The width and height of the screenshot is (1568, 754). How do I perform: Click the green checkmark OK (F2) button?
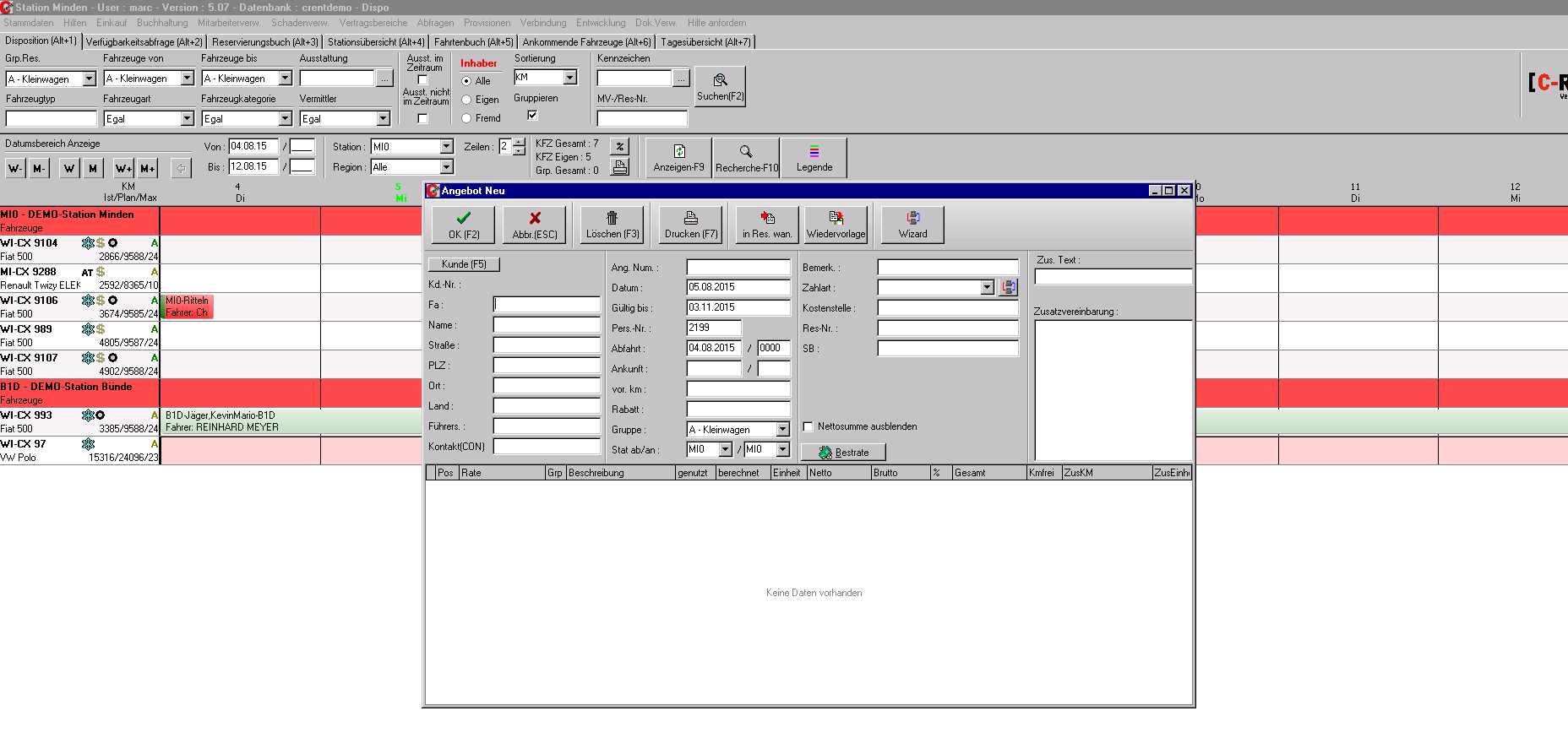(464, 225)
